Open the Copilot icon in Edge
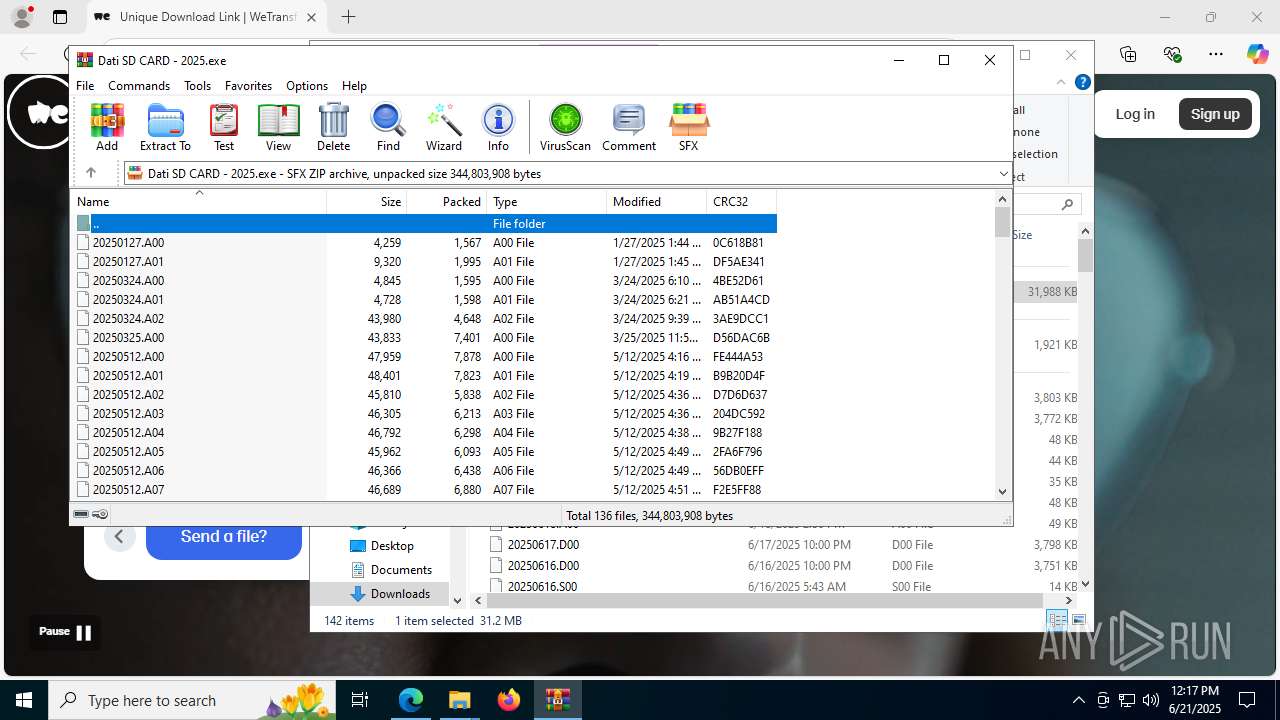This screenshot has height=720, width=1280. 1258,54
